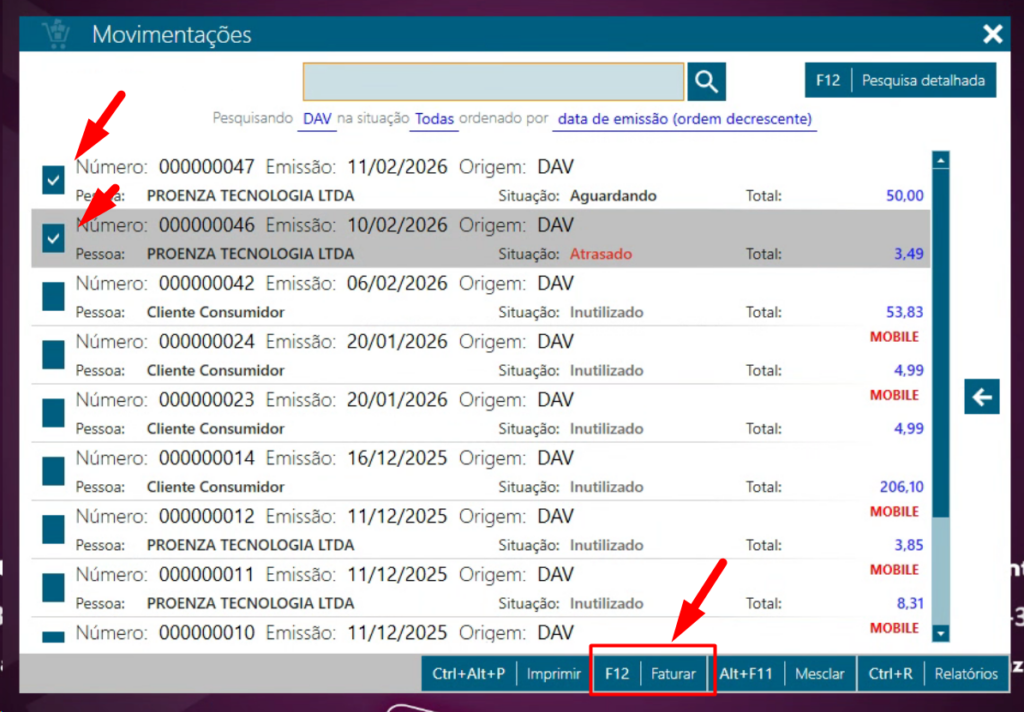Close the Movimentações window
Image resolution: width=1024 pixels, height=712 pixels.
tap(992, 35)
